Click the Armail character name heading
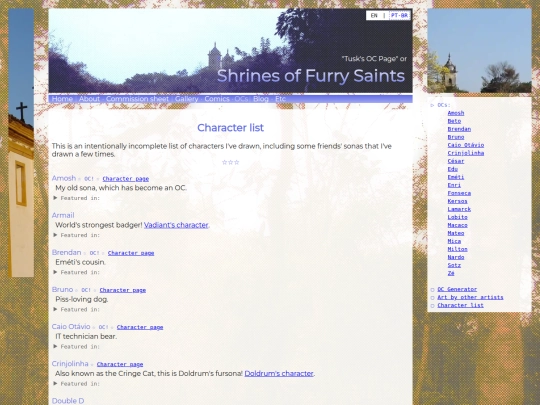Screen dimensions: 540x405 tap(63, 215)
